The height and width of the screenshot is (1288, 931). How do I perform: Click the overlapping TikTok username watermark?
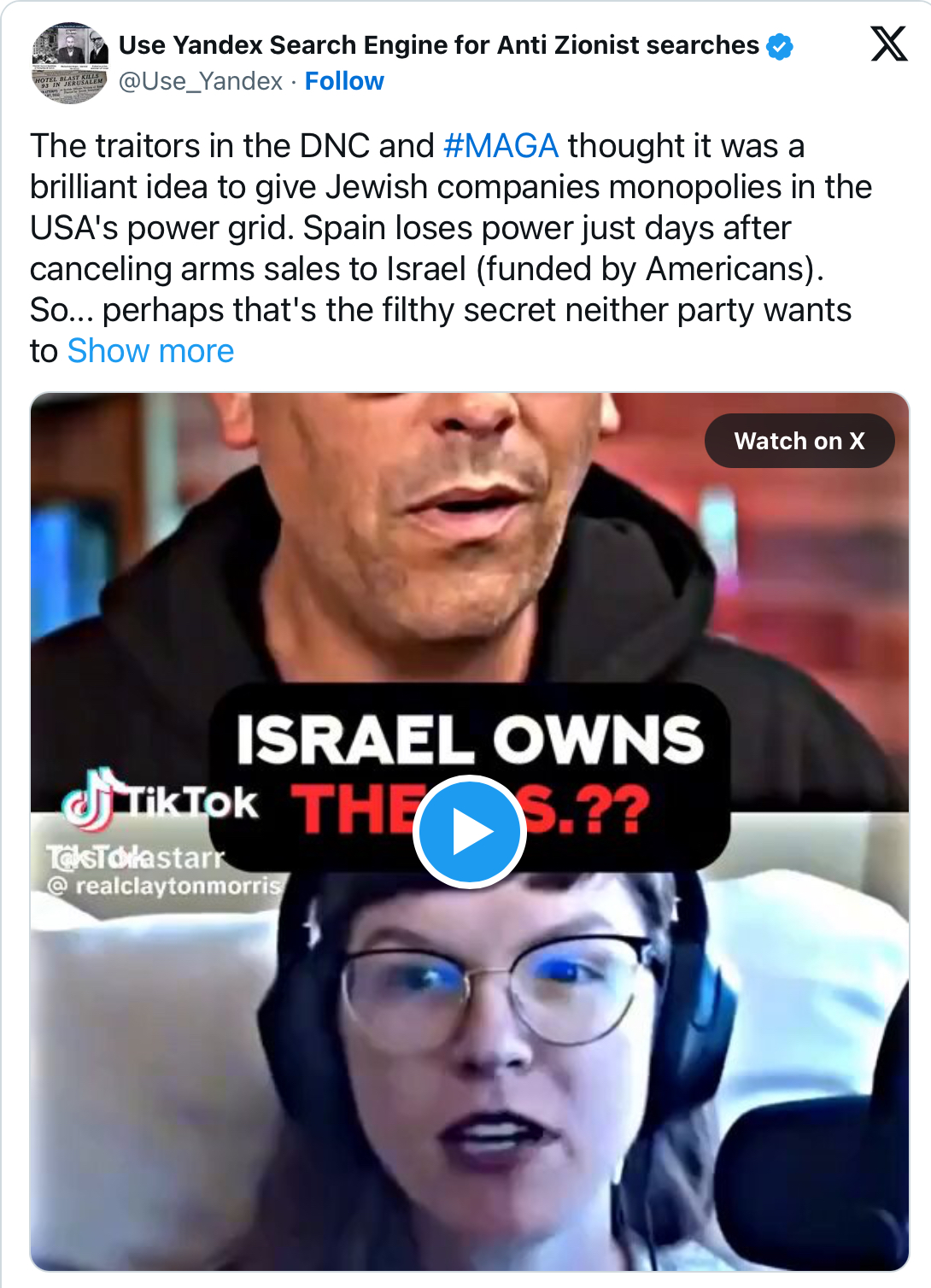135,856
